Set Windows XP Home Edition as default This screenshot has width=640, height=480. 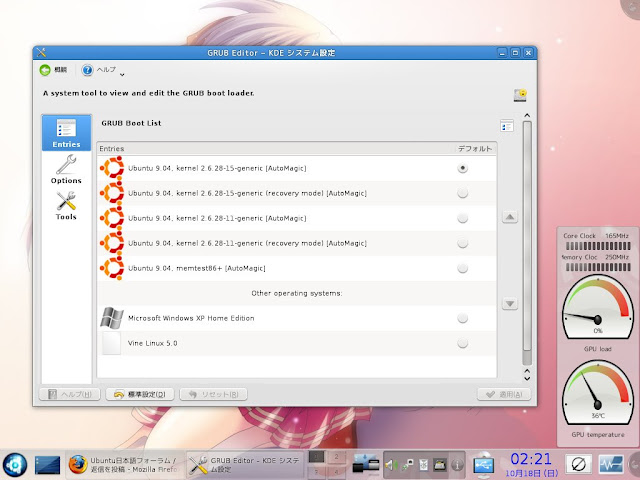click(x=462, y=318)
